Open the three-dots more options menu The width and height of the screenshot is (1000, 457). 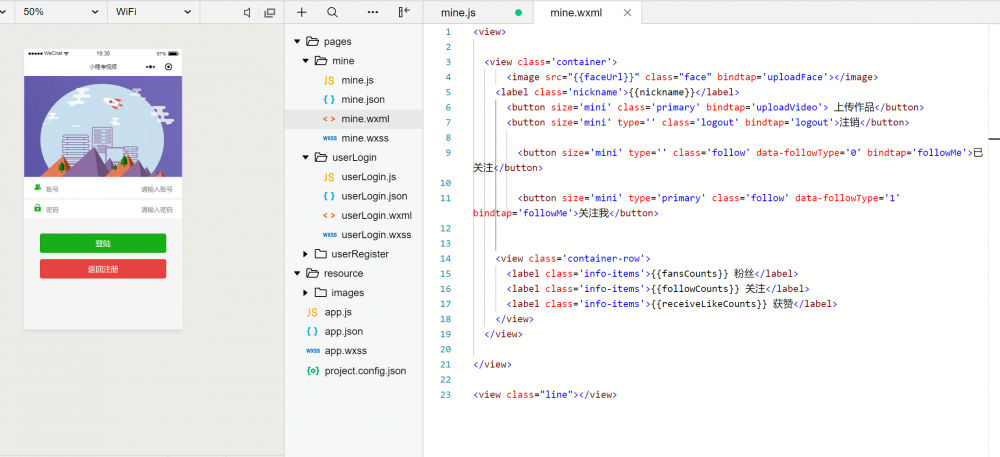pos(373,12)
